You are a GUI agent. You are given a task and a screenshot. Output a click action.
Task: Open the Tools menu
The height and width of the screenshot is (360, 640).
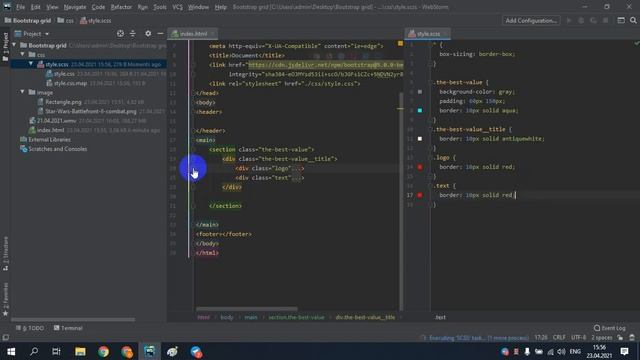click(160, 7)
